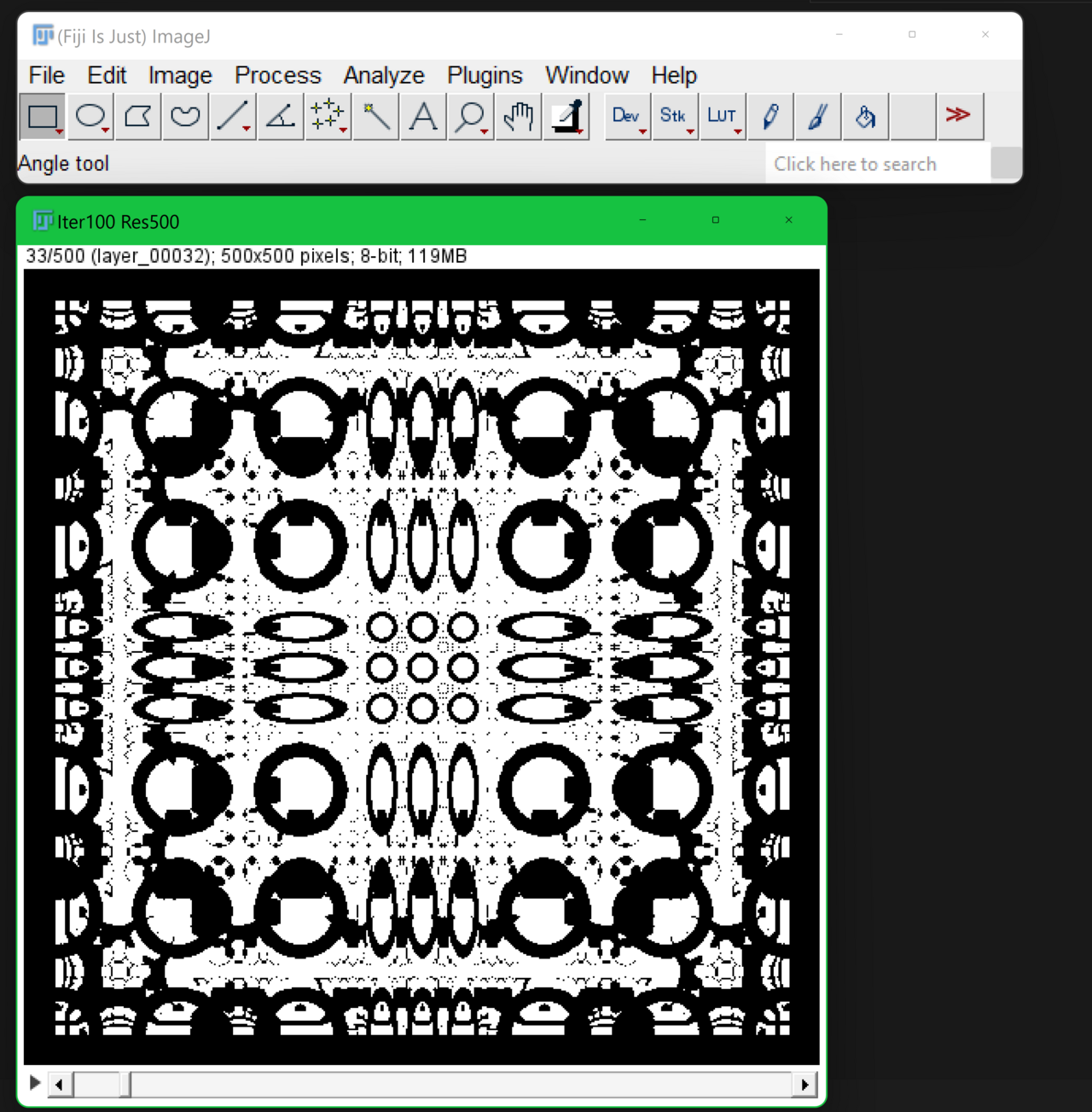Open the LUT lookup tables dropdown
The image size is (1092, 1112).
(723, 116)
